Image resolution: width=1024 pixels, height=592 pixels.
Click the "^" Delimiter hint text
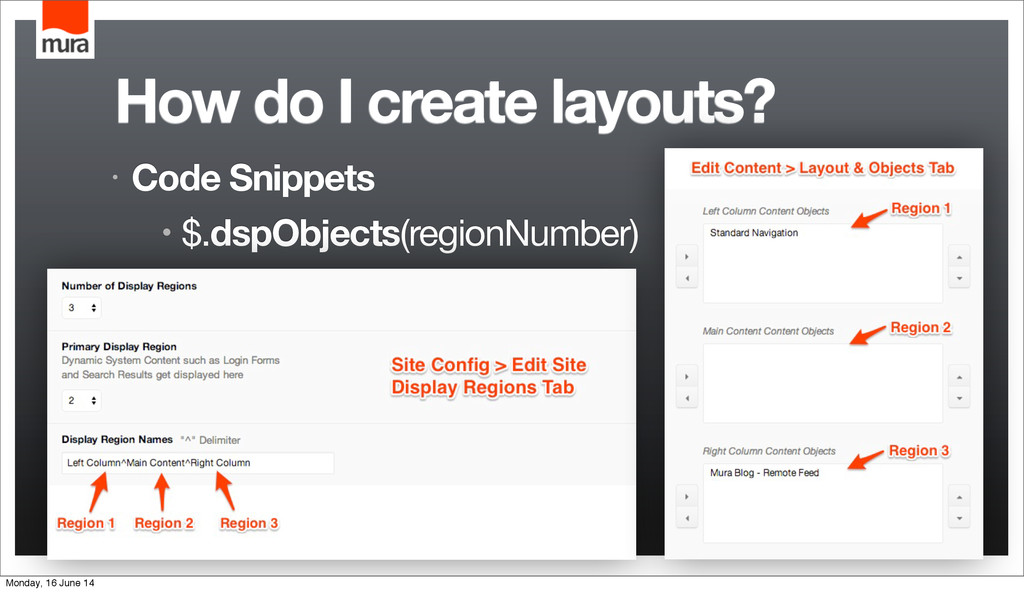click(x=210, y=440)
